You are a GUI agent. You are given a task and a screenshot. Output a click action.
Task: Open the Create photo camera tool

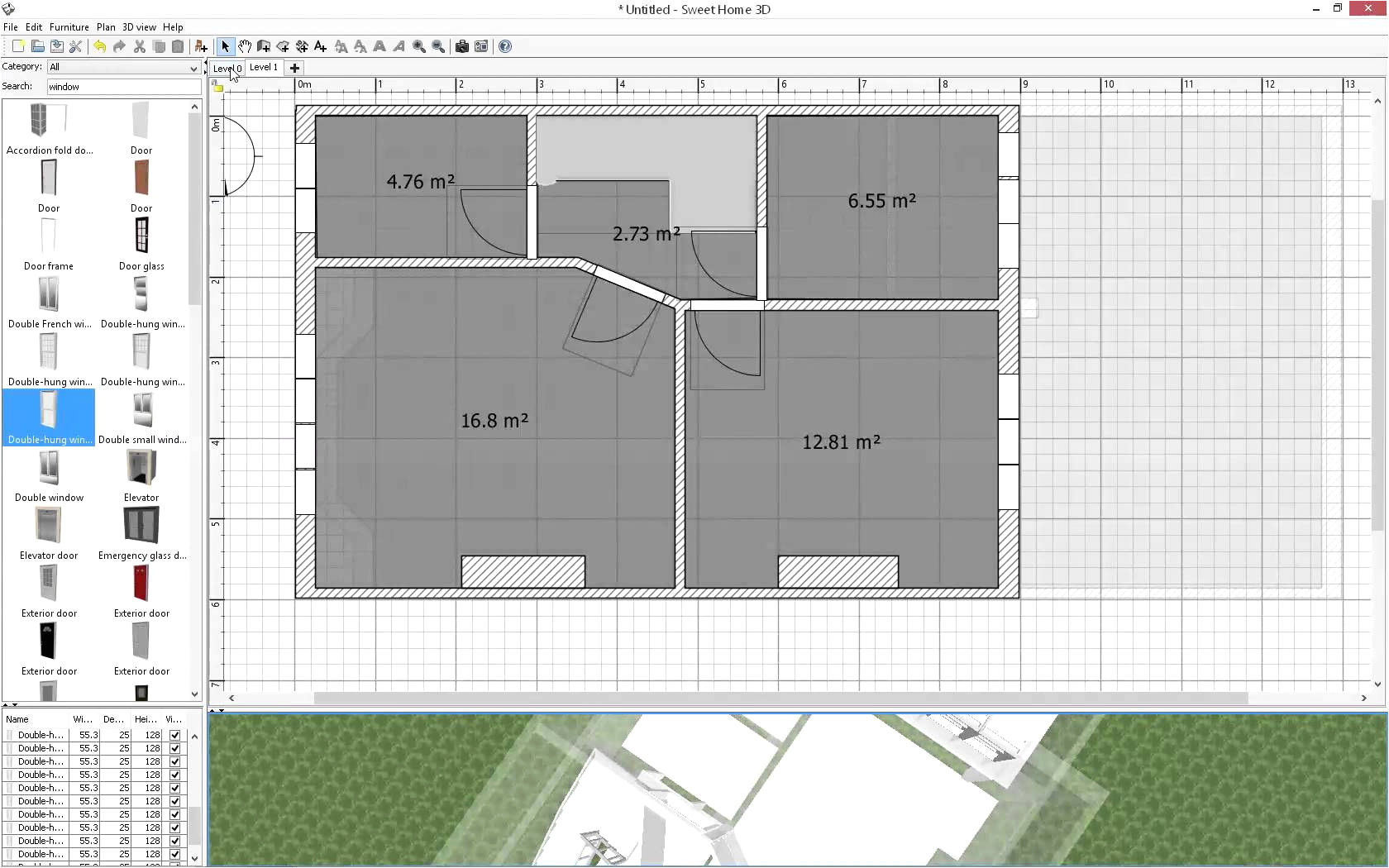[x=462, y=46]
